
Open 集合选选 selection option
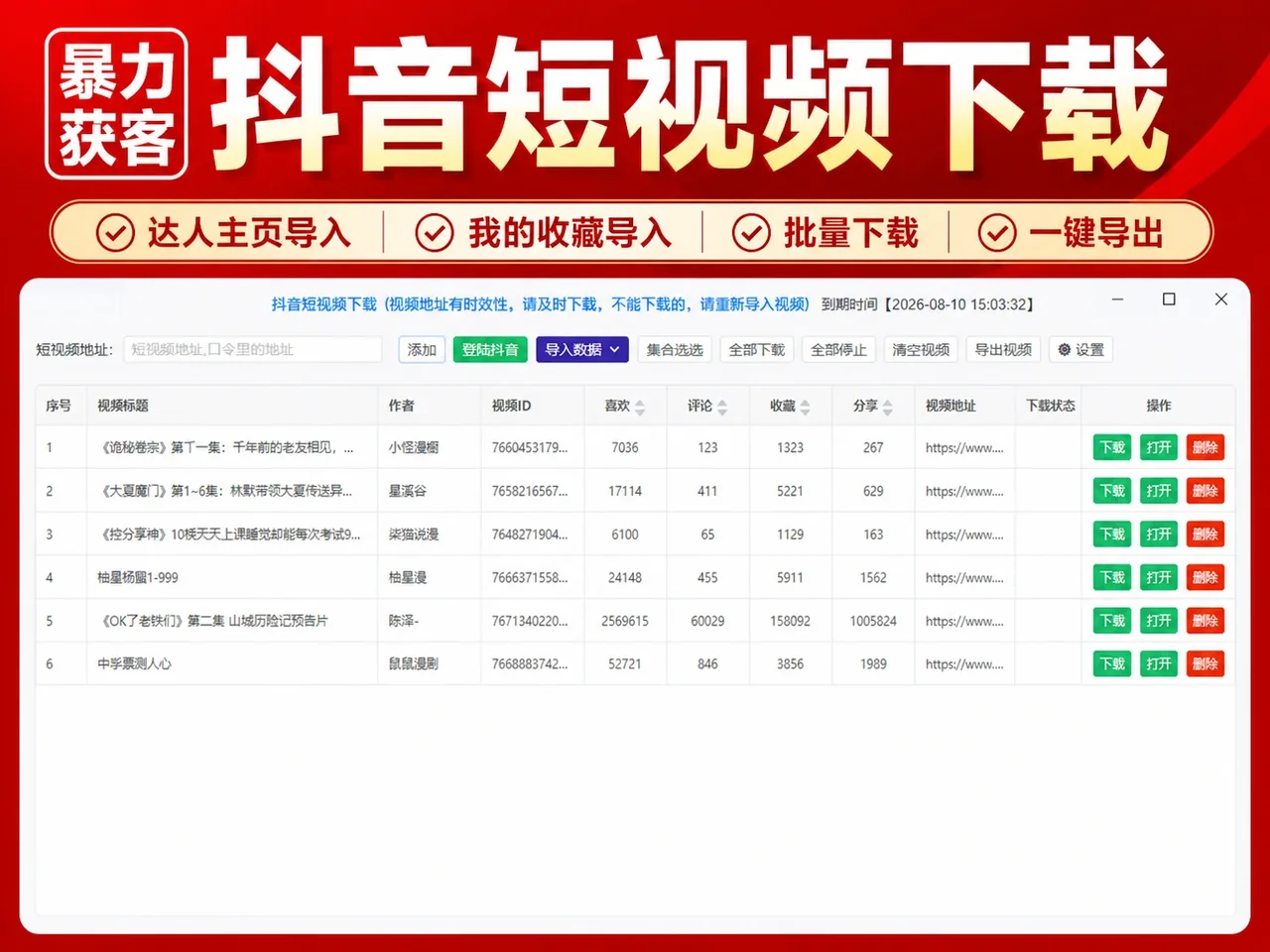pyautogui.click(x=675, y=350)
